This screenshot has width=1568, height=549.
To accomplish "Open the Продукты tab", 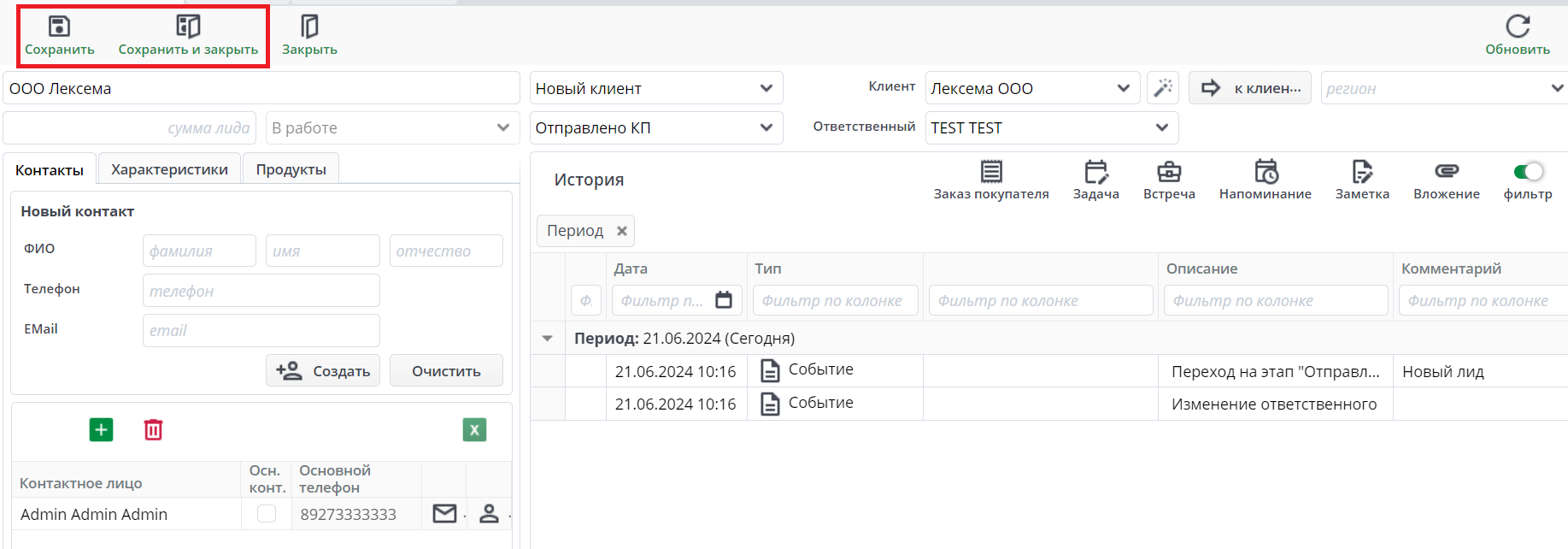I will click(291, 169).
